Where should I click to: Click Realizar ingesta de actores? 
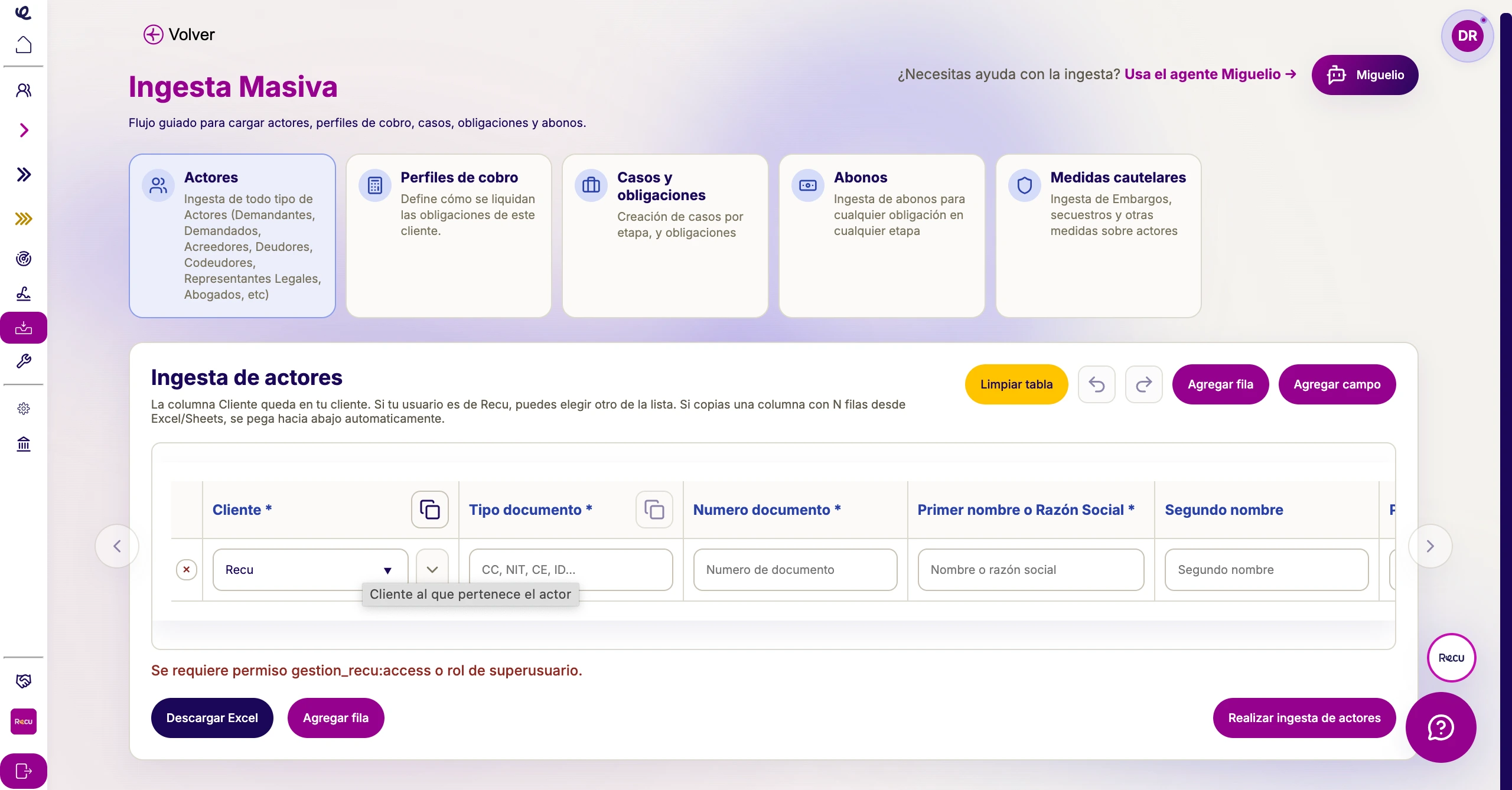(1305, 718)
